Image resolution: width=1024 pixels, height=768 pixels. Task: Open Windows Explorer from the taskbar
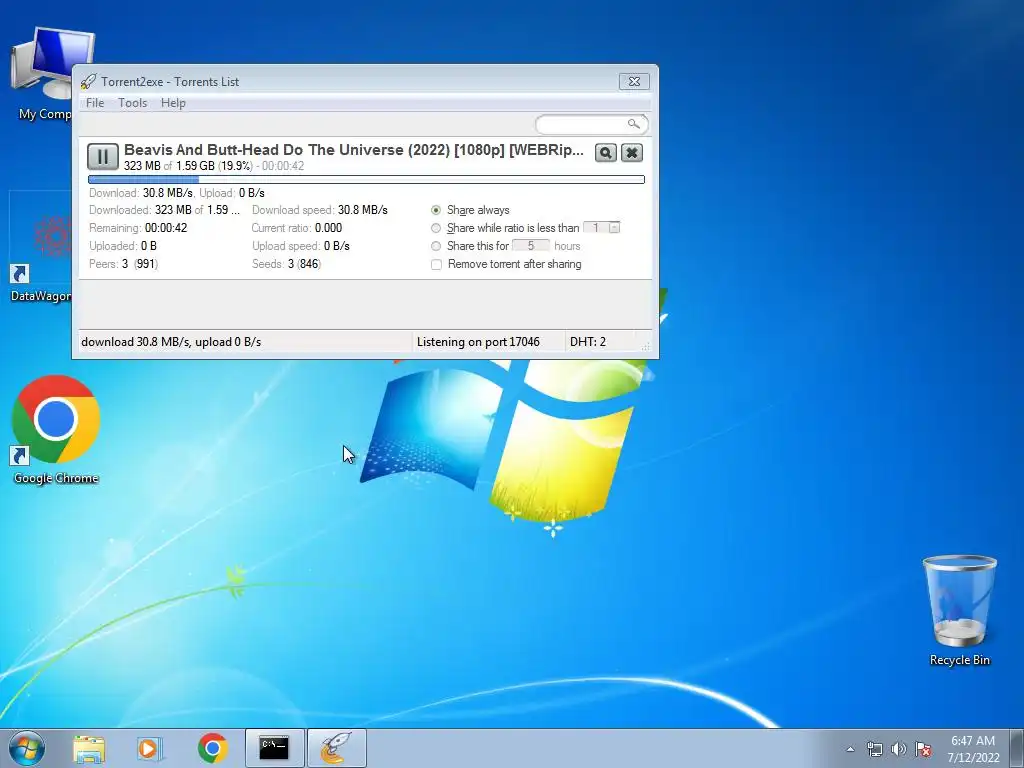89,748
